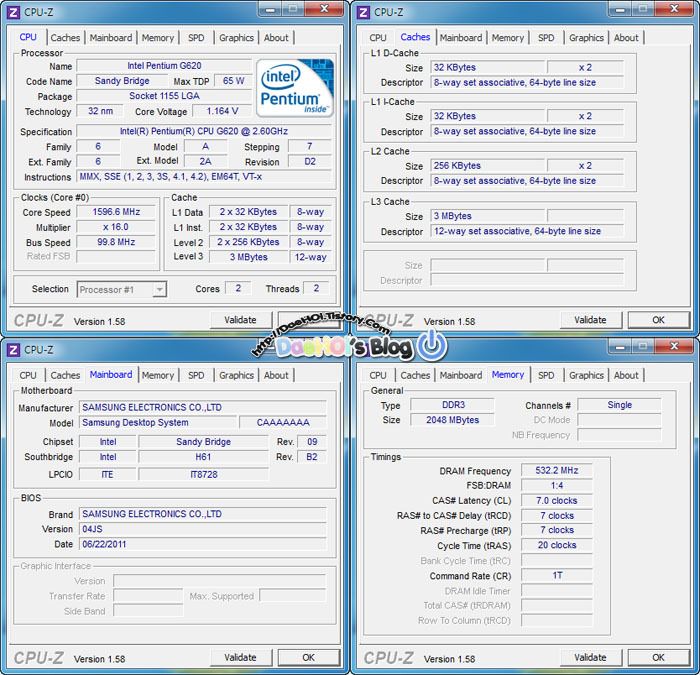This screenshot has width=700, height=675.
Task: Switch to CPU tab in the Memory window
Action: click(378, 375)
